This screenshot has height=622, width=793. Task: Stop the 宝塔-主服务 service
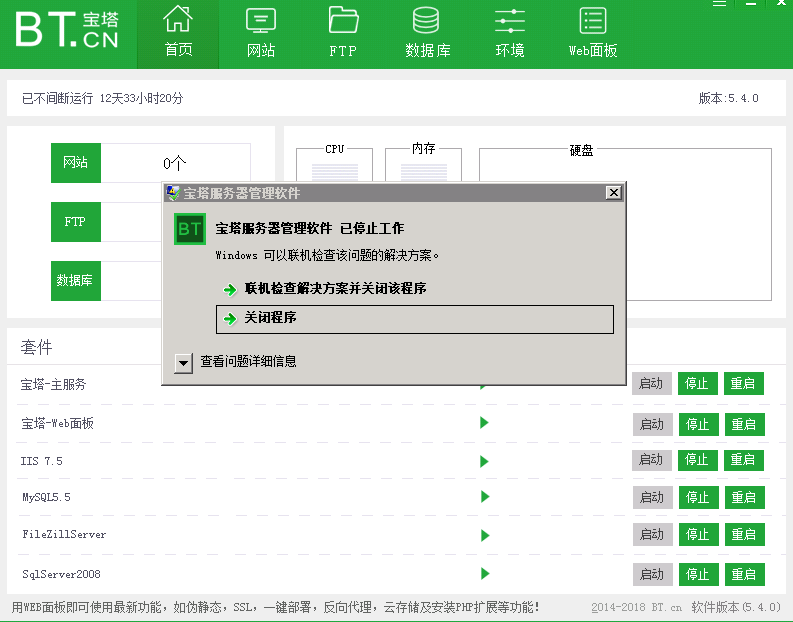(697, 384)
